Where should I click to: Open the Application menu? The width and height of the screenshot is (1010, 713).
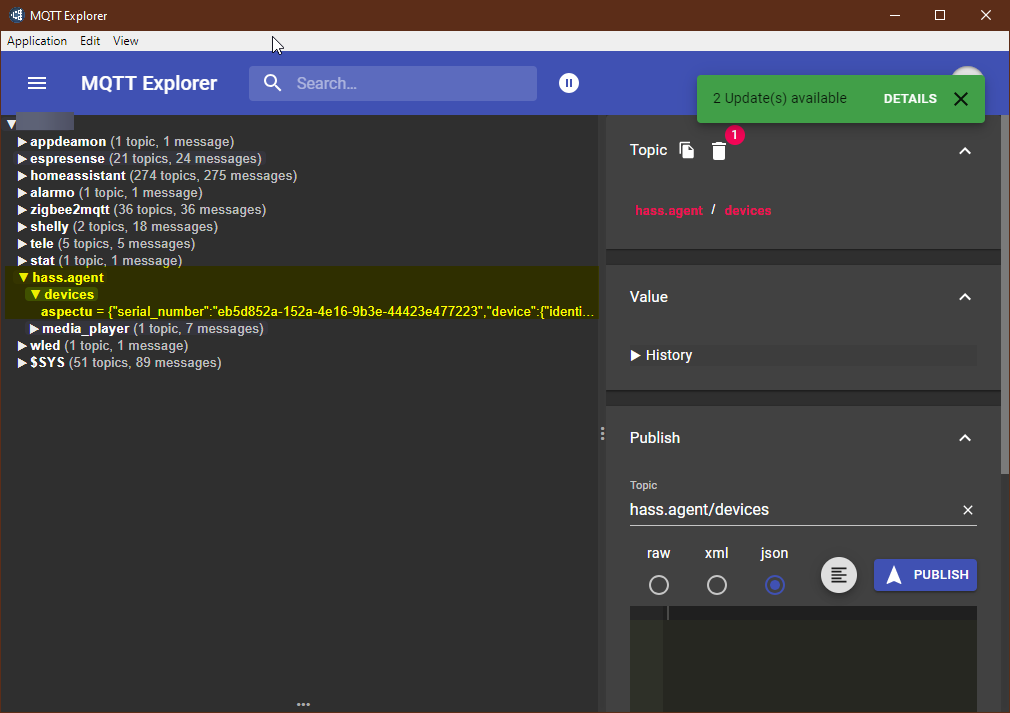[x=37, y=41]
